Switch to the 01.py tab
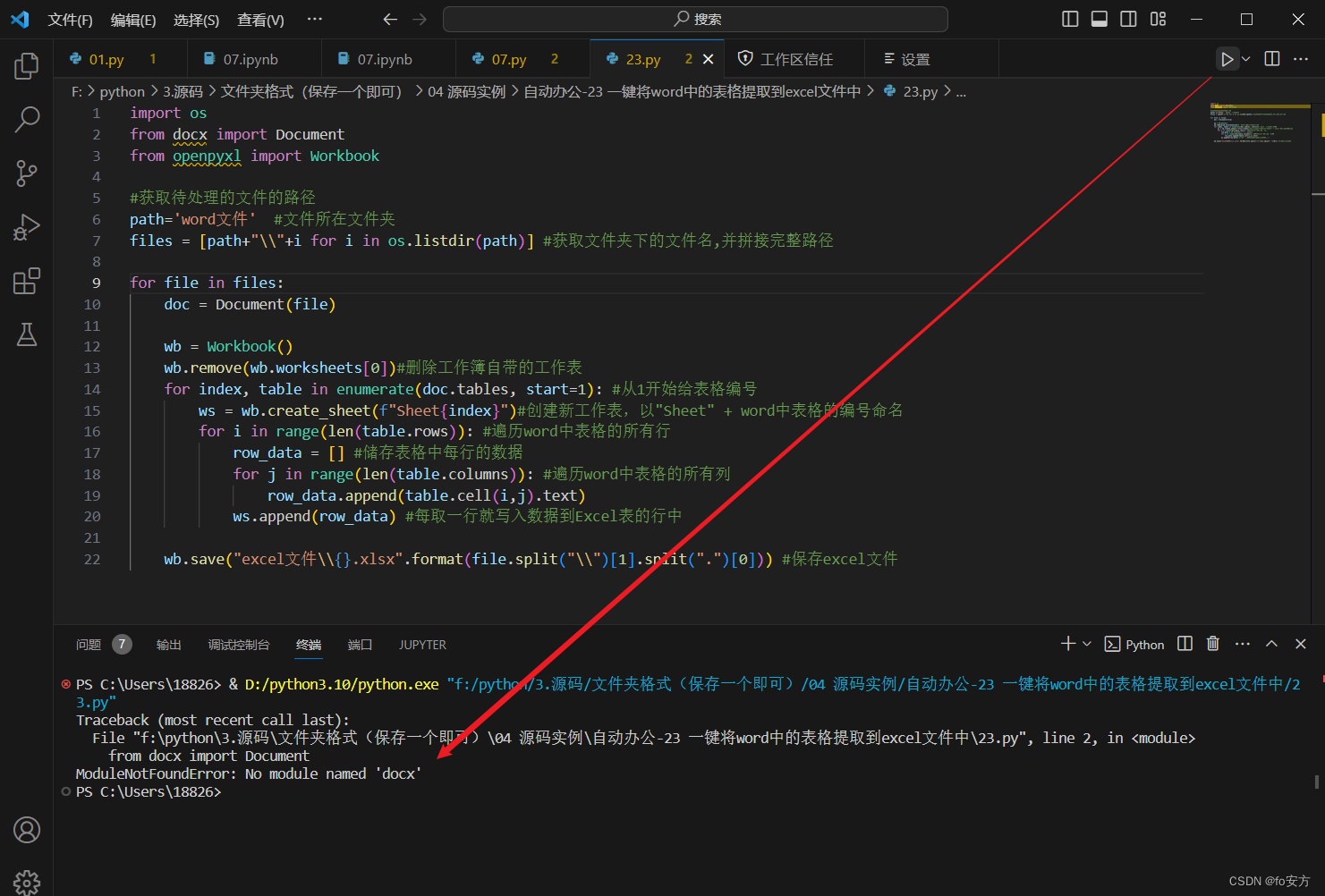 point(120,59)
